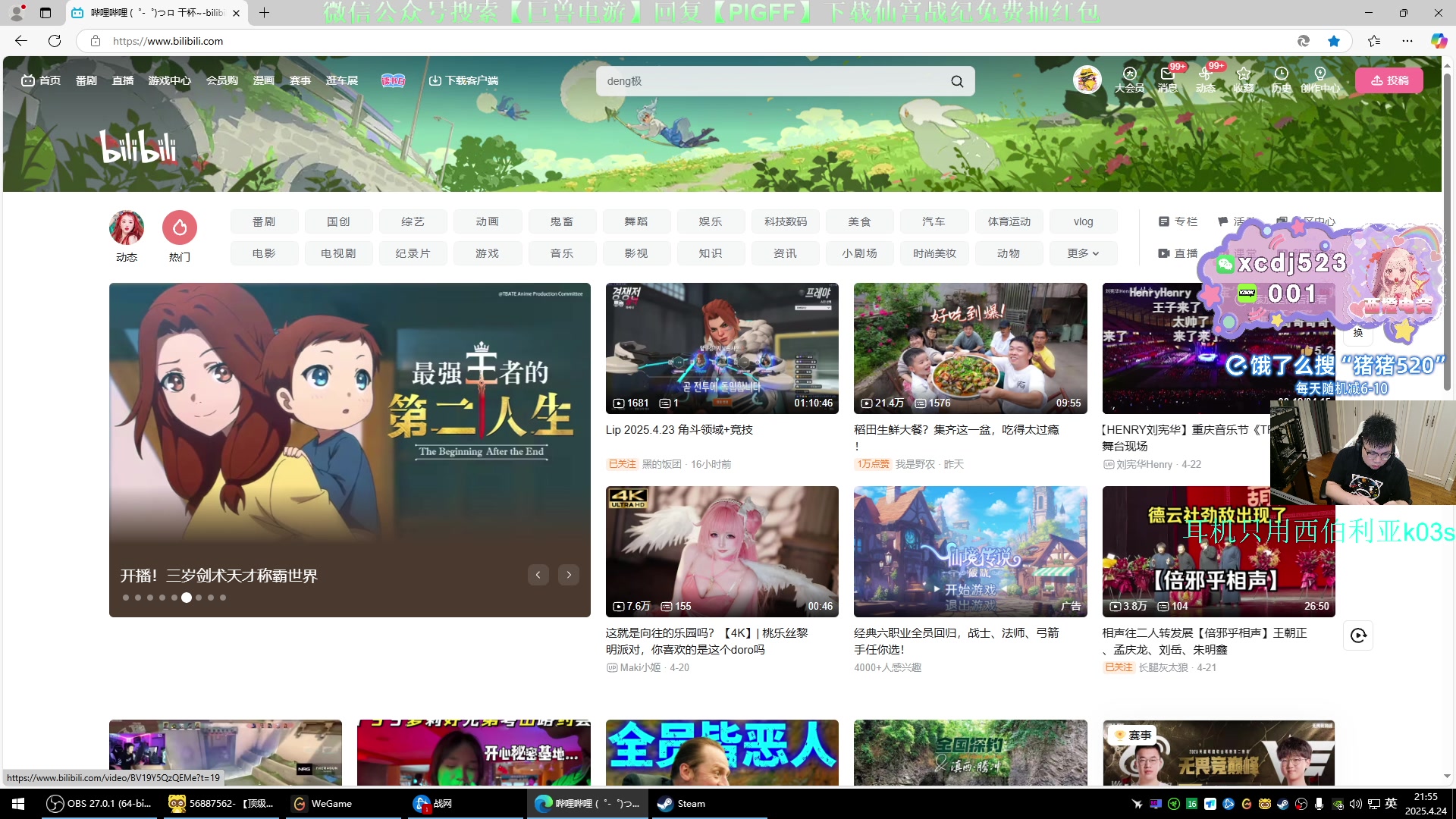Select the 游戏 category
The height and width of the screenshot is (819, 1456).
[x=487, y=253]
